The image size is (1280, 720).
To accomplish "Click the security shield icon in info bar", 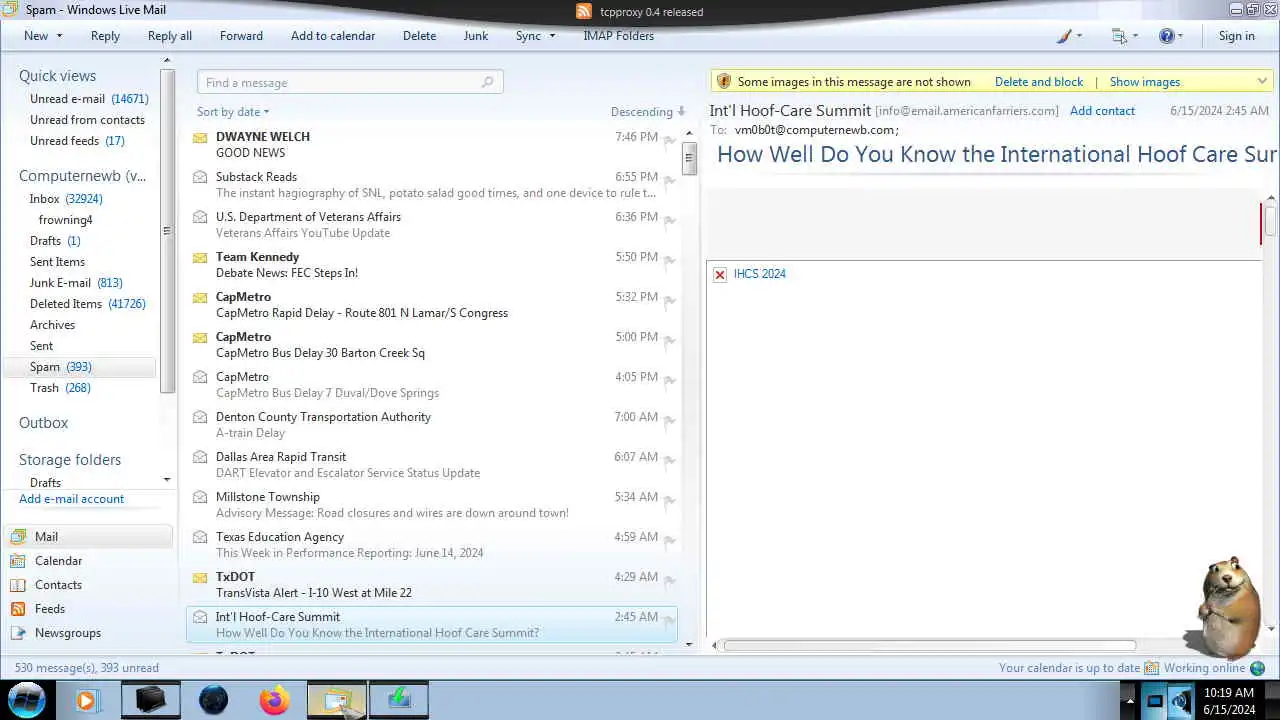I will pyautogui.click(x=724, y=82).
